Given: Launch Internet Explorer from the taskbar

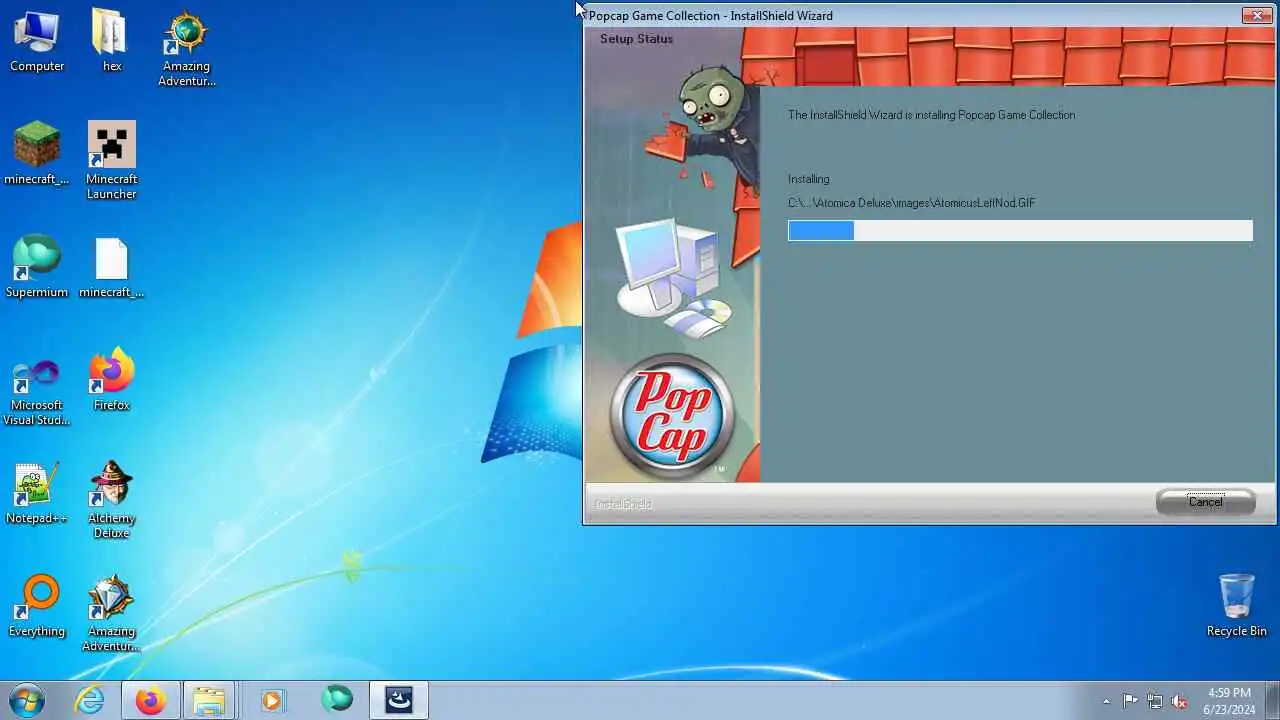Looking at the screenshot, I should pos(90,700).
